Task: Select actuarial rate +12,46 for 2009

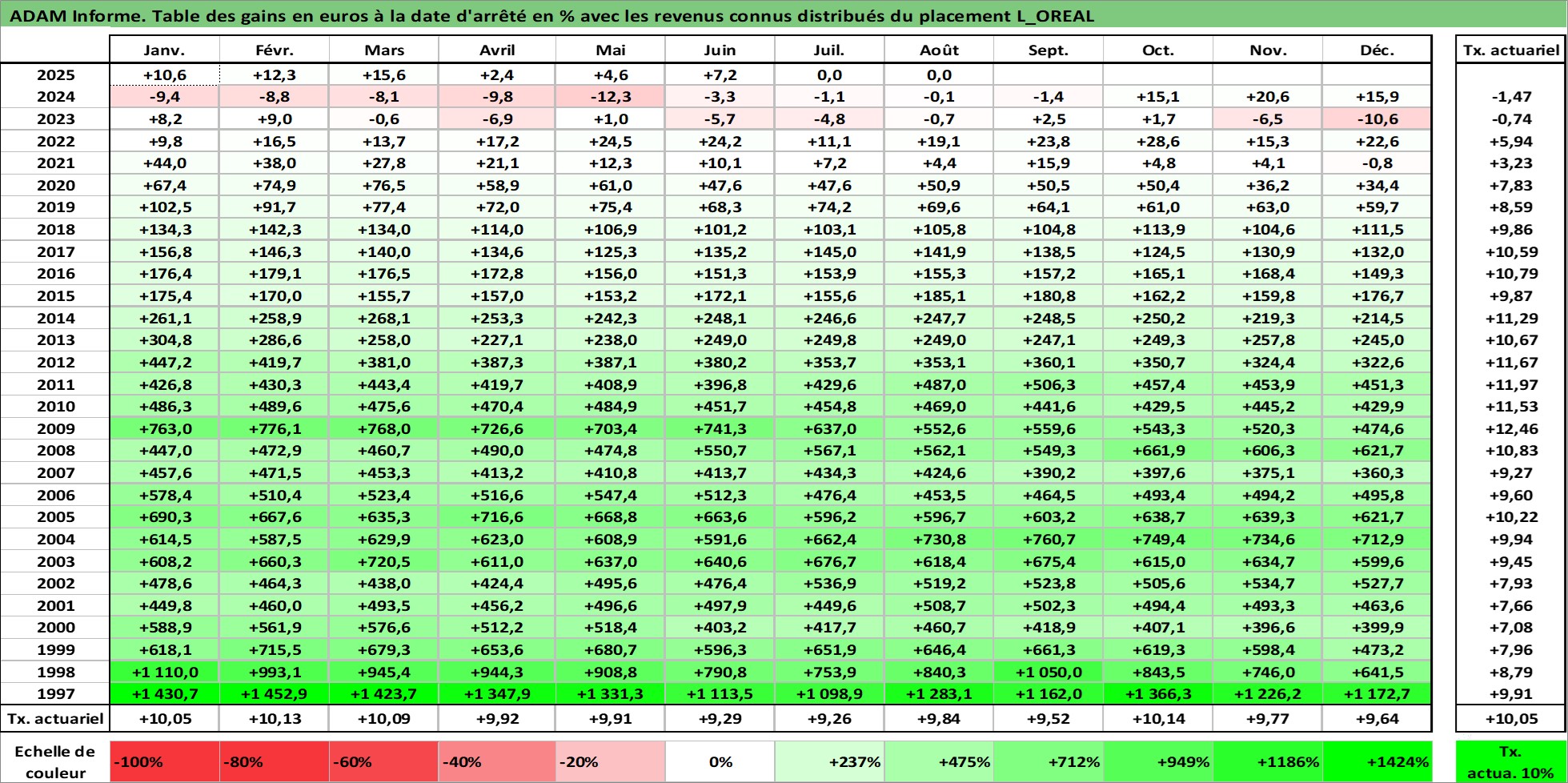Action: coord(1511,429)
